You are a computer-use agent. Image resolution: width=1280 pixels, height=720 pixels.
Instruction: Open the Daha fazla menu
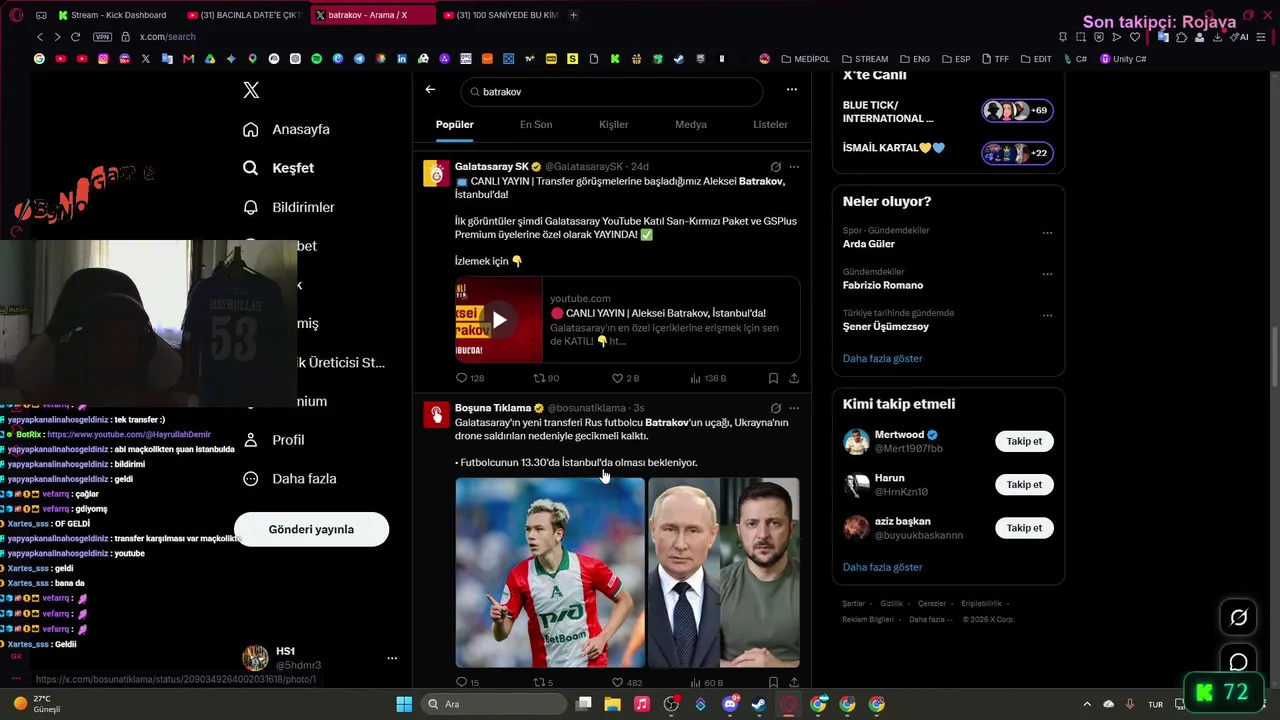pyautogui.click(x=290, y=479)
